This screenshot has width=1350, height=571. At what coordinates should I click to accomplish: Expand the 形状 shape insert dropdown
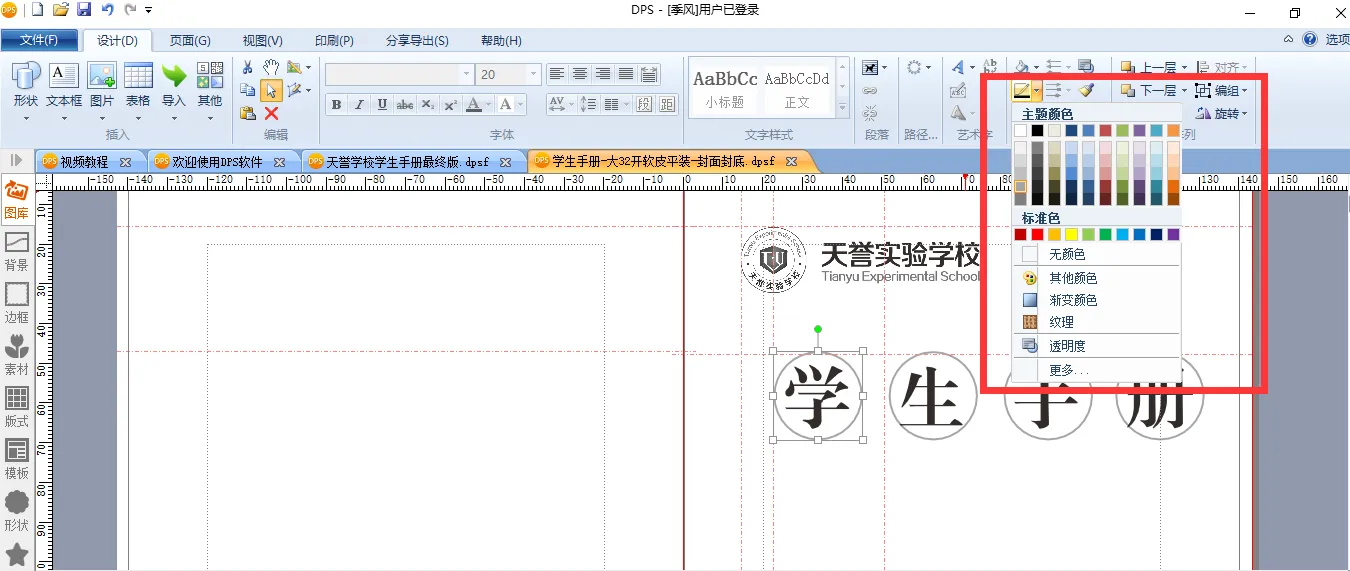26,118
